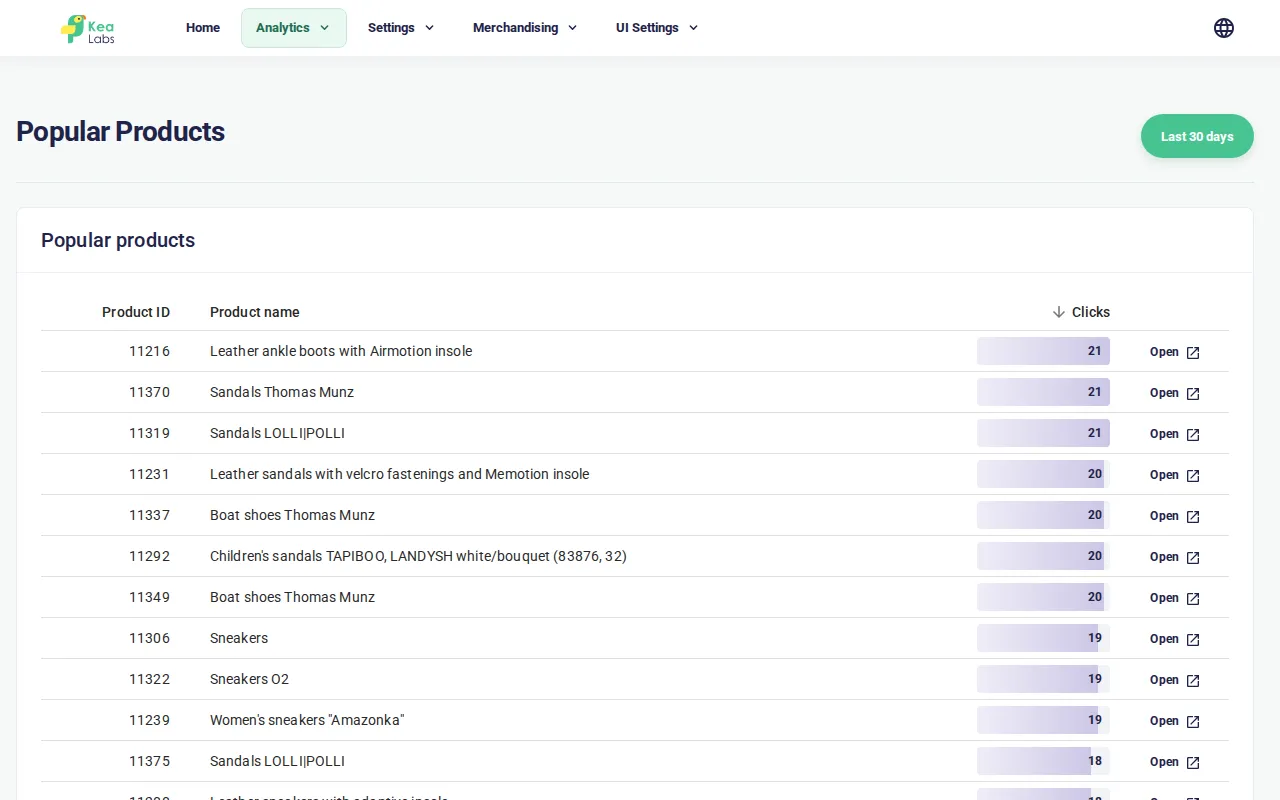
Task: Click Sandals LOLLI|POLLI name for 11319
Action: coord(277,433)
